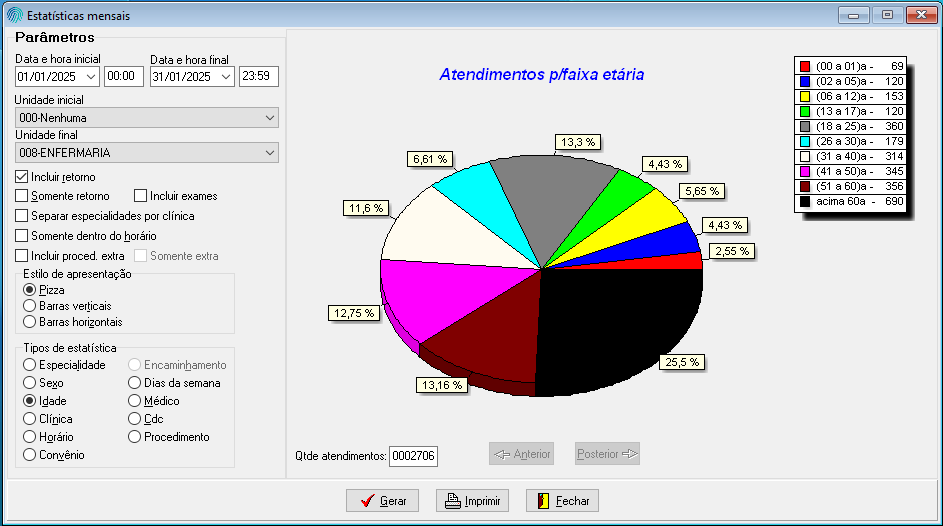Click the Imprimir printer button

click(472, 501)
